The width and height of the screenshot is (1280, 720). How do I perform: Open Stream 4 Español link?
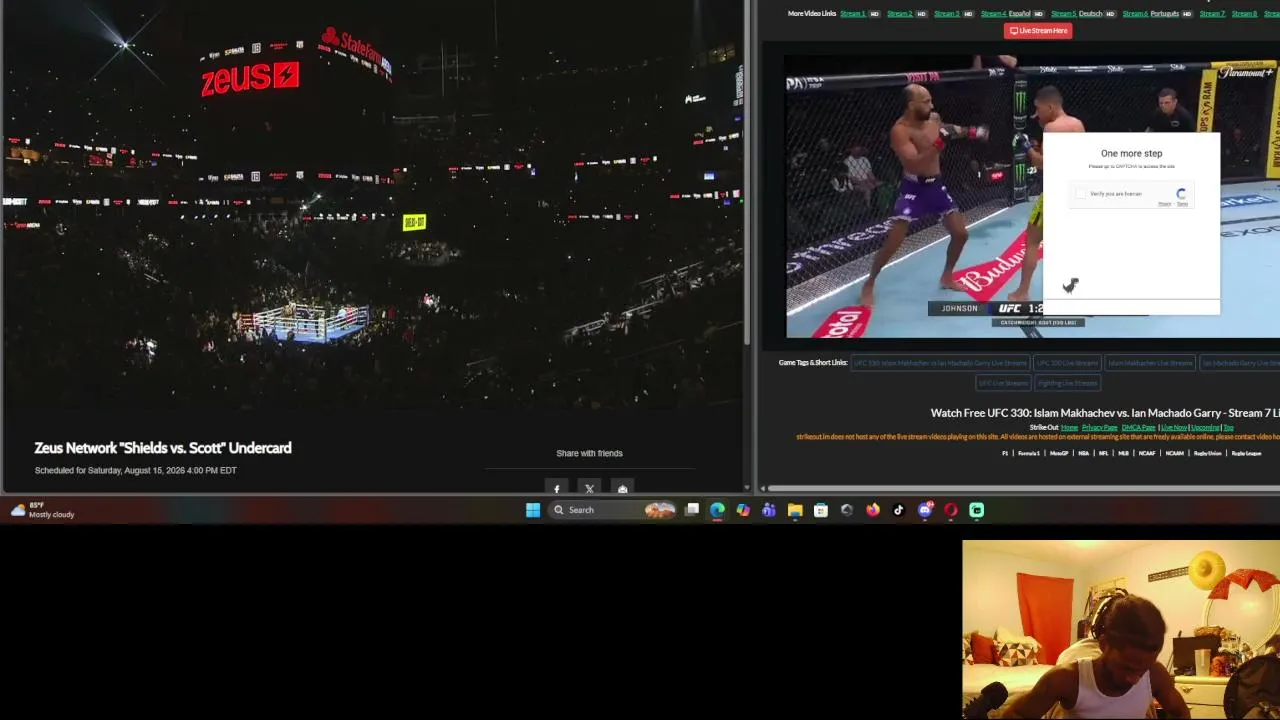click(1005, 14)
